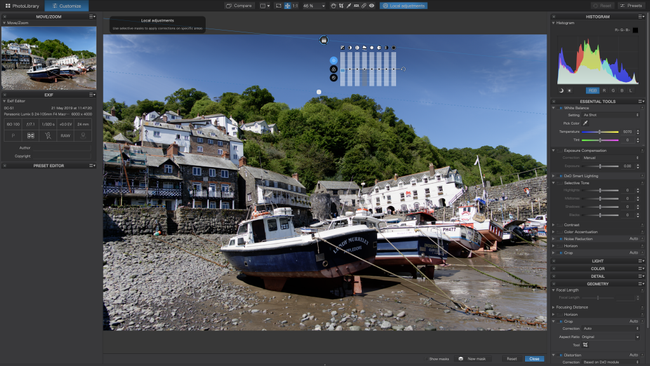Open the EXIF palette options menu

(x=92, y=95)
